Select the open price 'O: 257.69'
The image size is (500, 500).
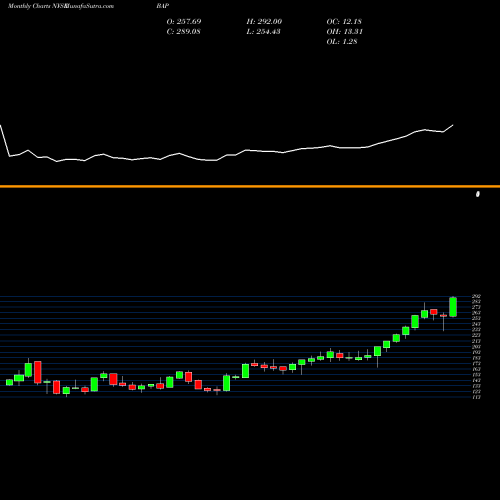click(x=184, y=22)
